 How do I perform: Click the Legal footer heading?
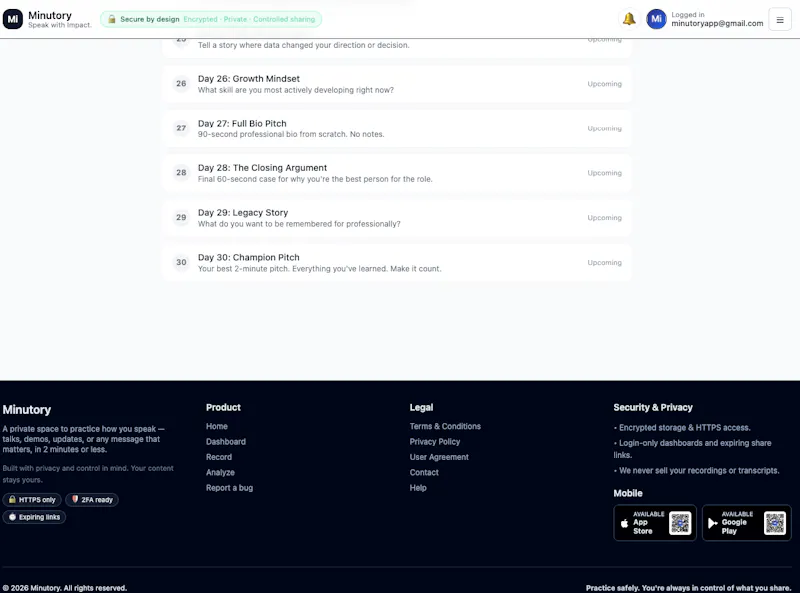[x=421, y=408]
